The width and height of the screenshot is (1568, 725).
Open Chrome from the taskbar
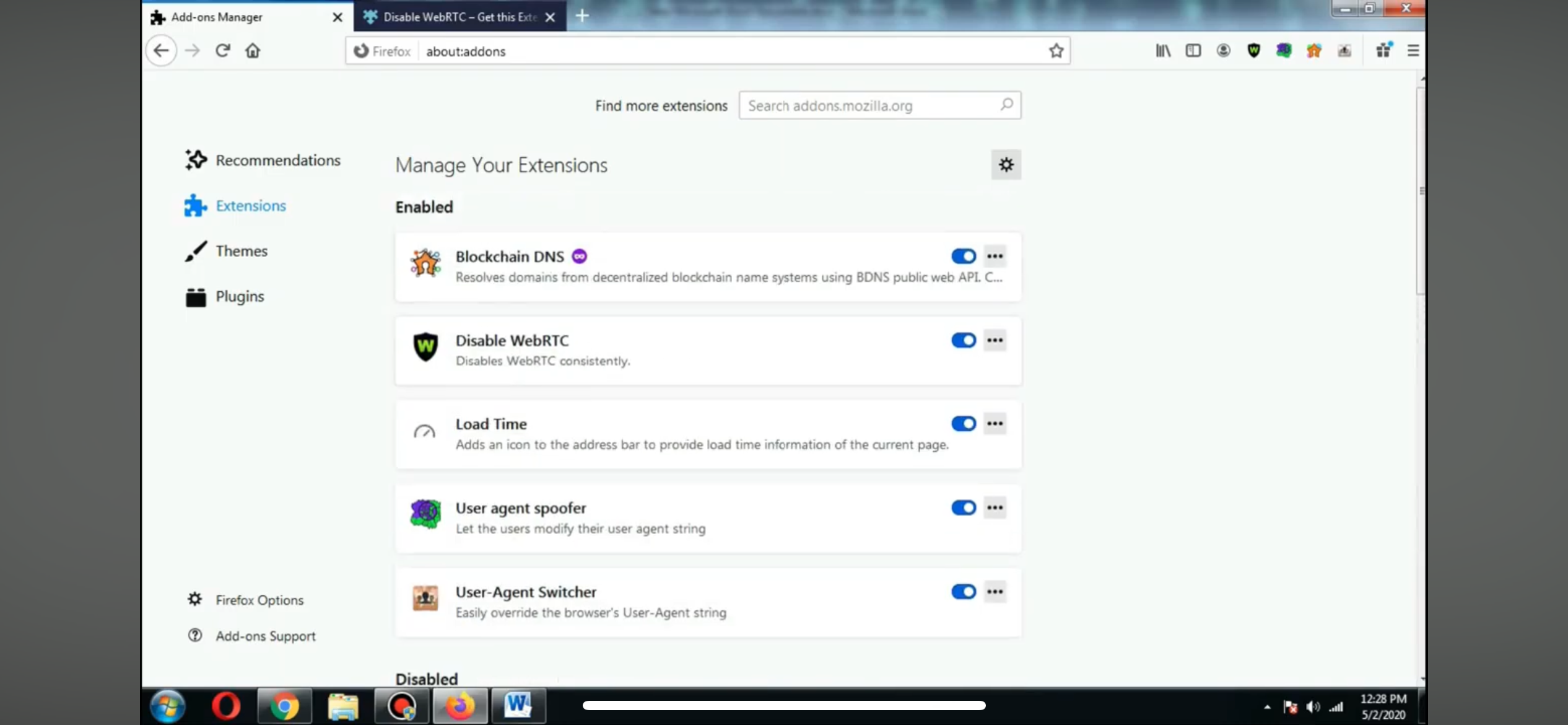(284, 706)
